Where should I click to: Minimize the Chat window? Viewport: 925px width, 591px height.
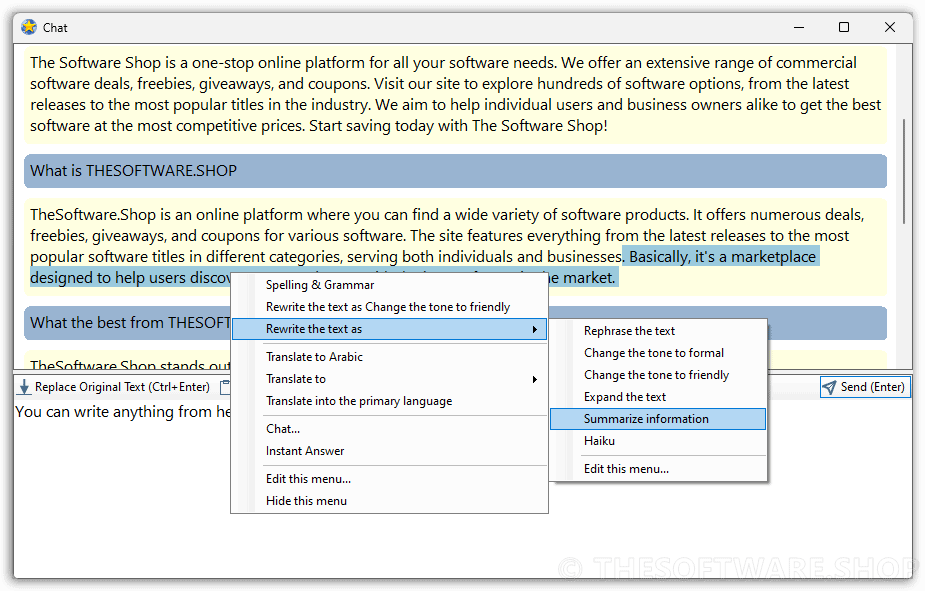tap(799, 27)
